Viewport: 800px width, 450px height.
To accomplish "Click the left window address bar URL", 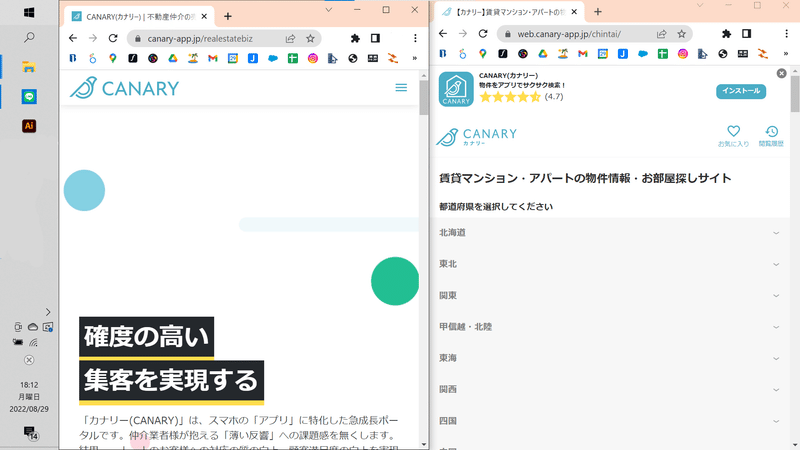I will (200, 39).
